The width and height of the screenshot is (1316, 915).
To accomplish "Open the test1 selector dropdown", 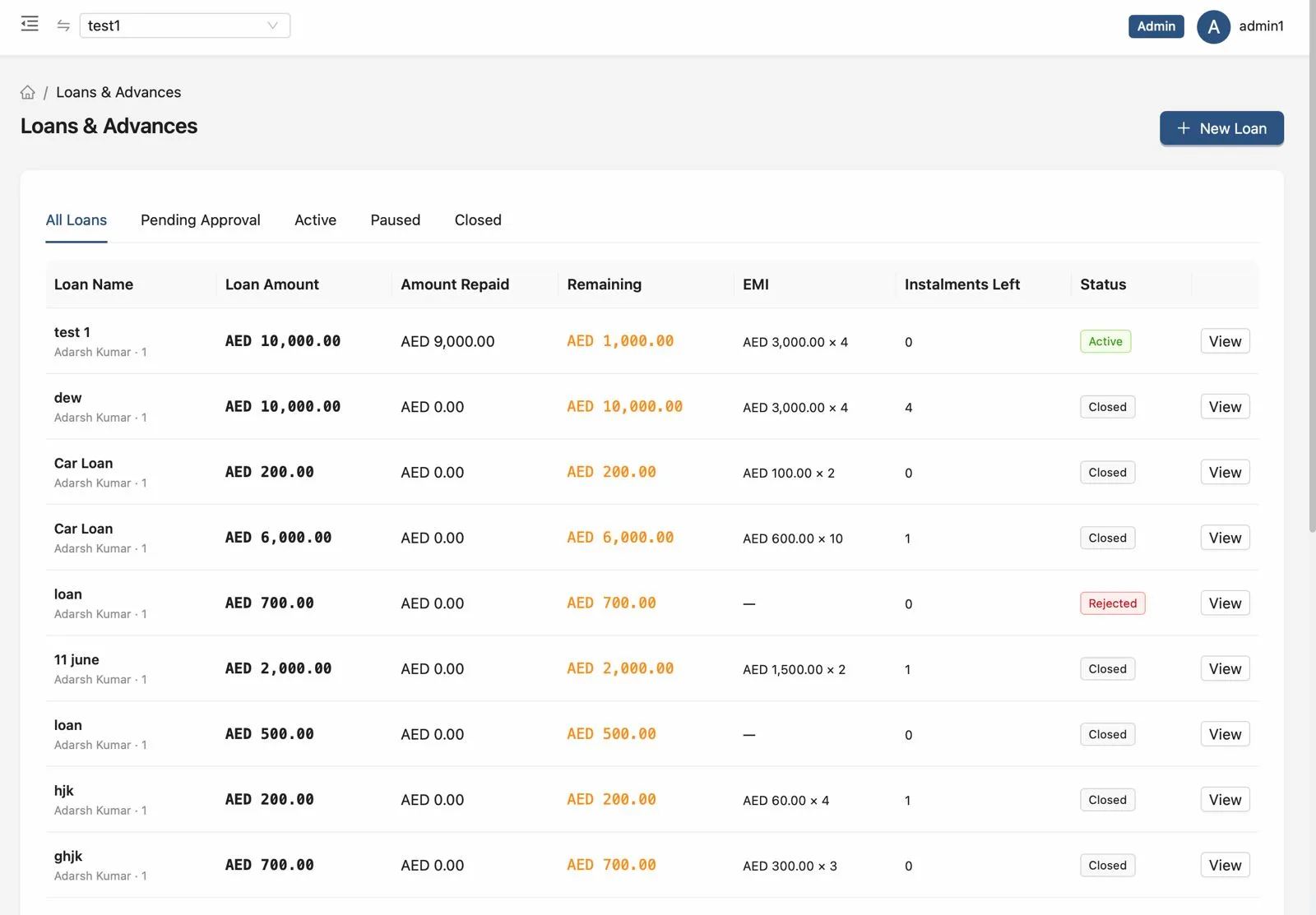I will tap(185, 25).
